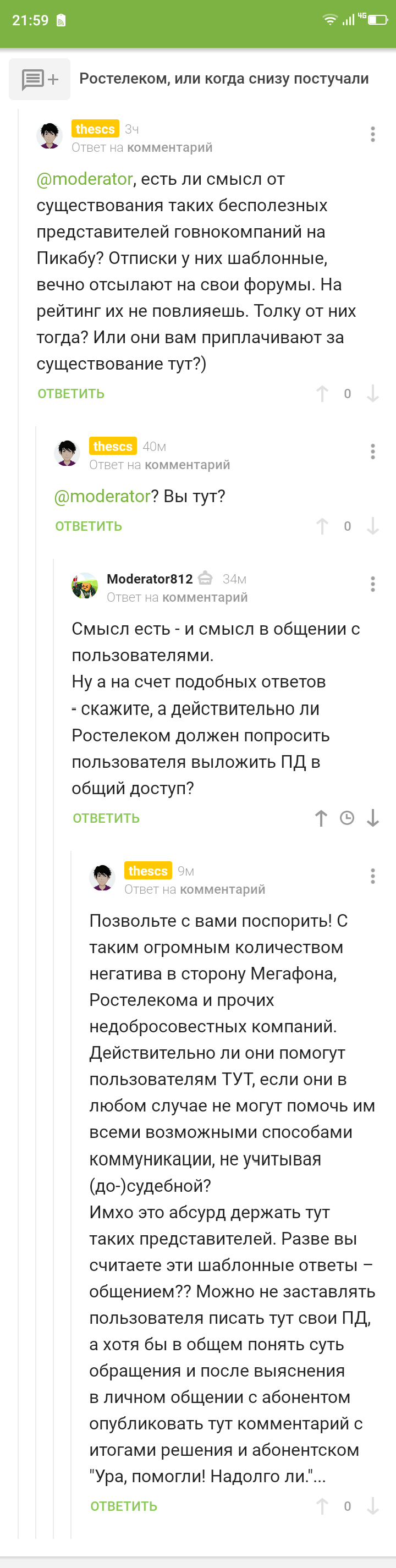Downvote the Moderator812 comment
This screenshot has width=396, height=1568.
click(x=373, y=818)
